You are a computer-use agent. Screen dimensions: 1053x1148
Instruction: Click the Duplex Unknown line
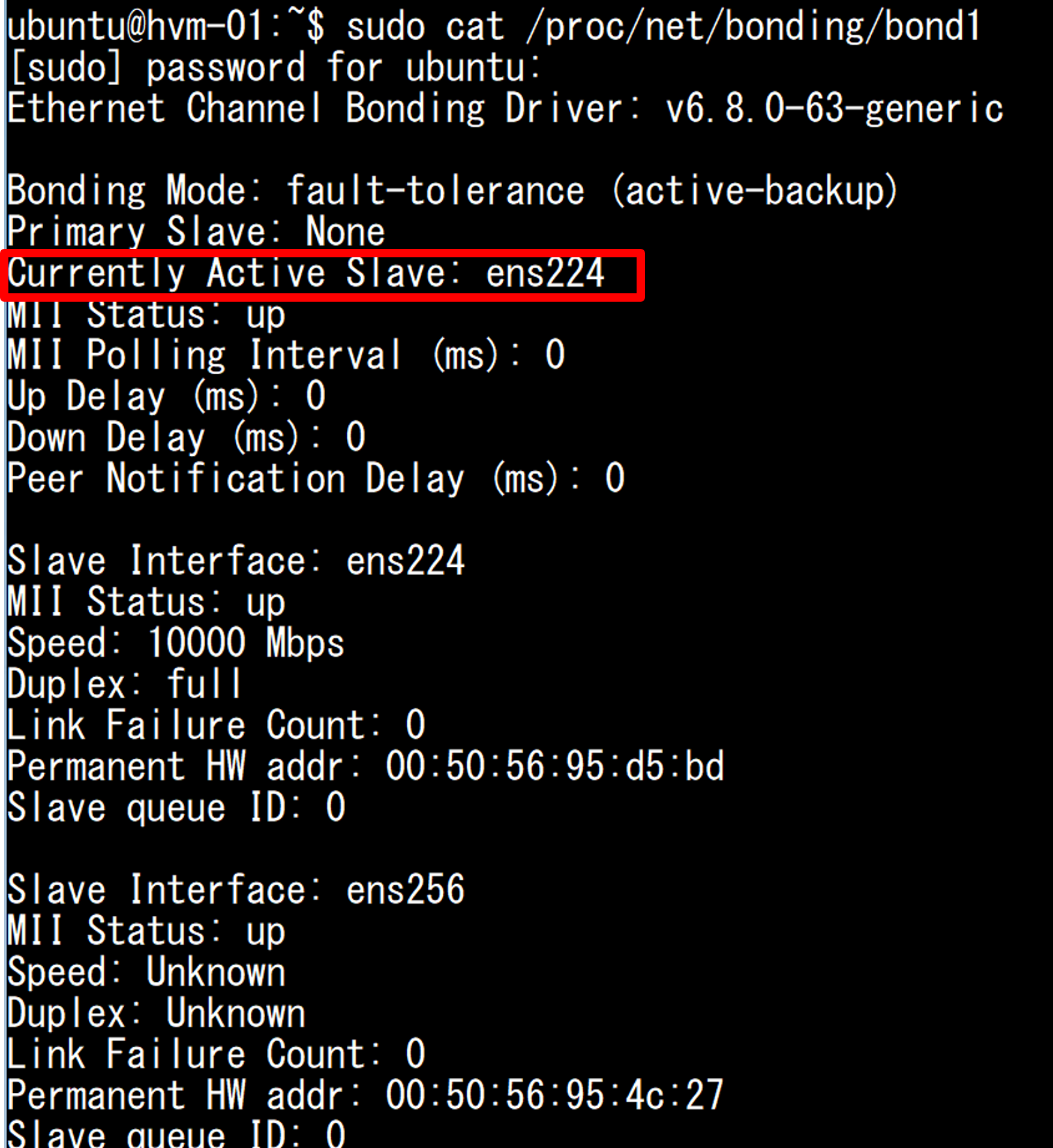click(x=157, y=1013)
